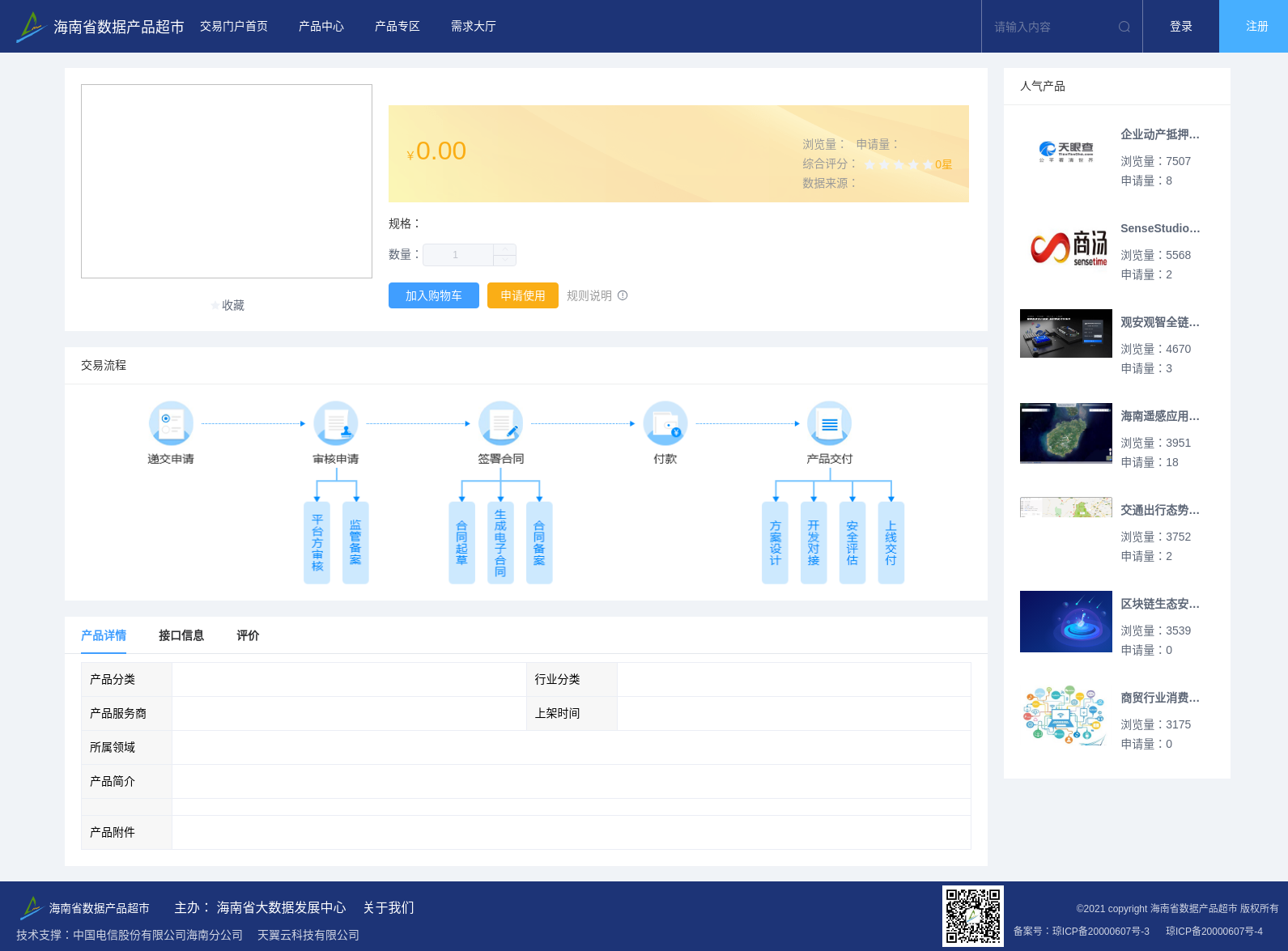
Task: Click the 产品交付 step icon
Action: click(830, 423)
